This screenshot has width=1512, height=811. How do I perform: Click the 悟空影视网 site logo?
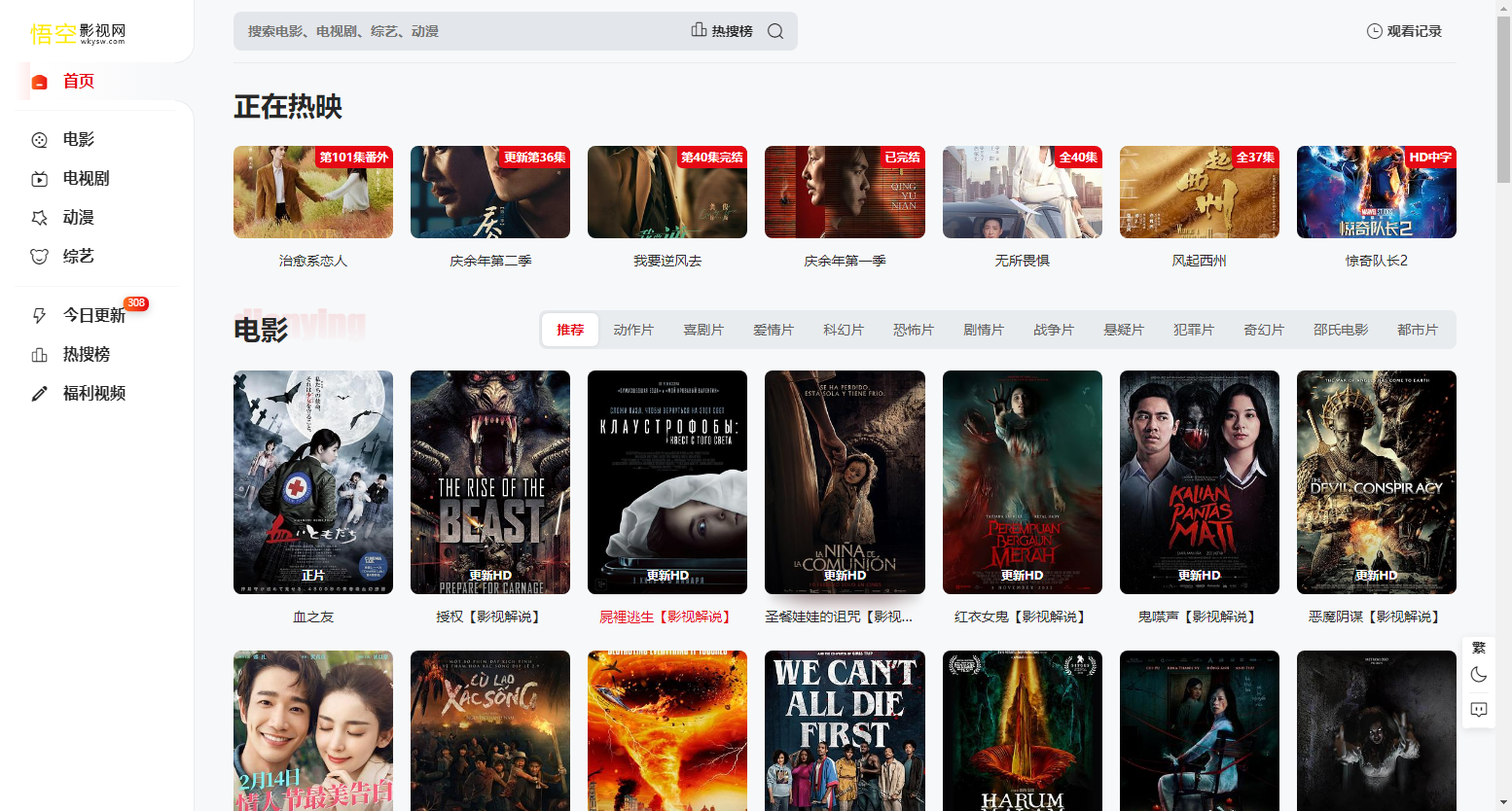click(x=78, y=34)
